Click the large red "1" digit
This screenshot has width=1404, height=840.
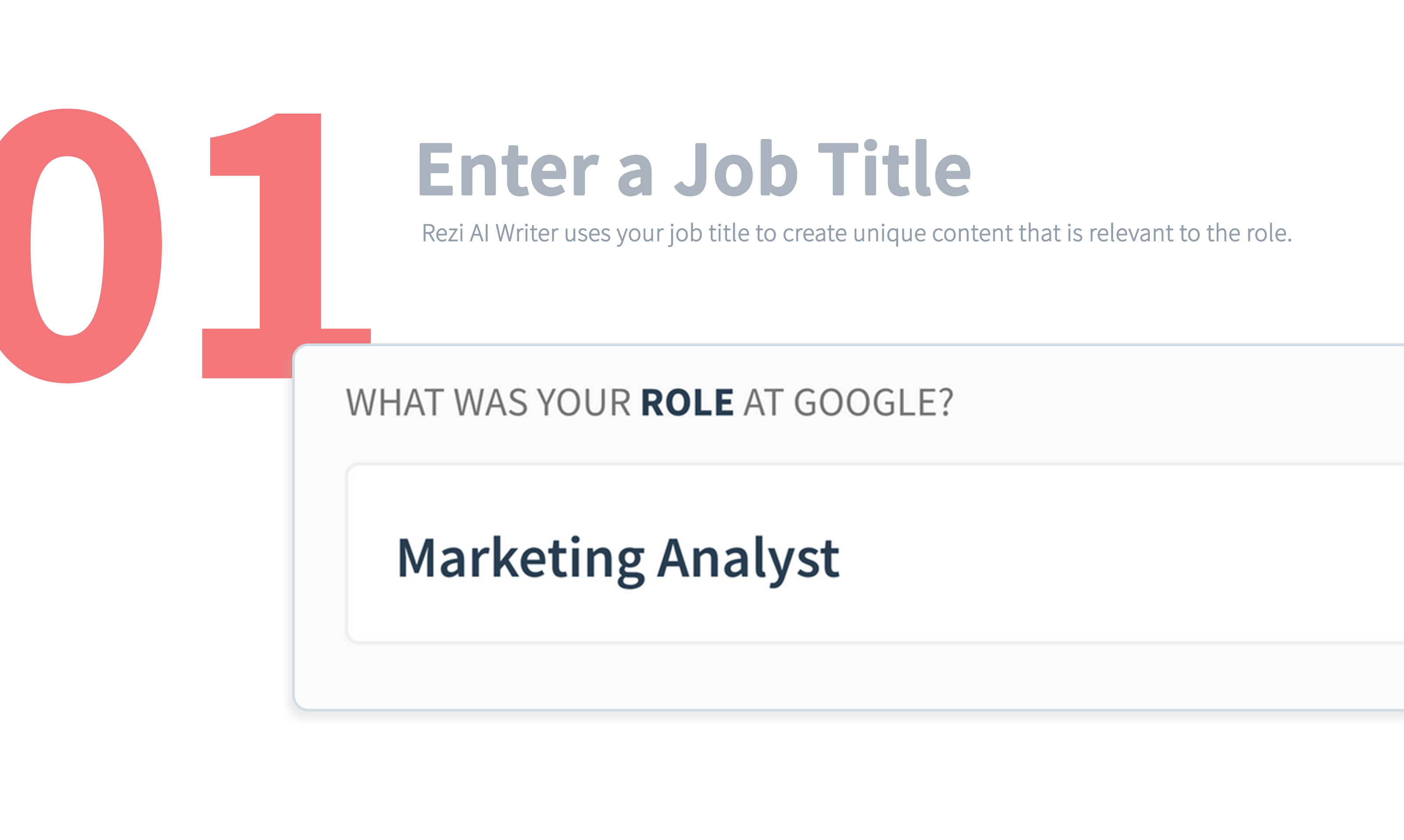click(x=286, y=246)
